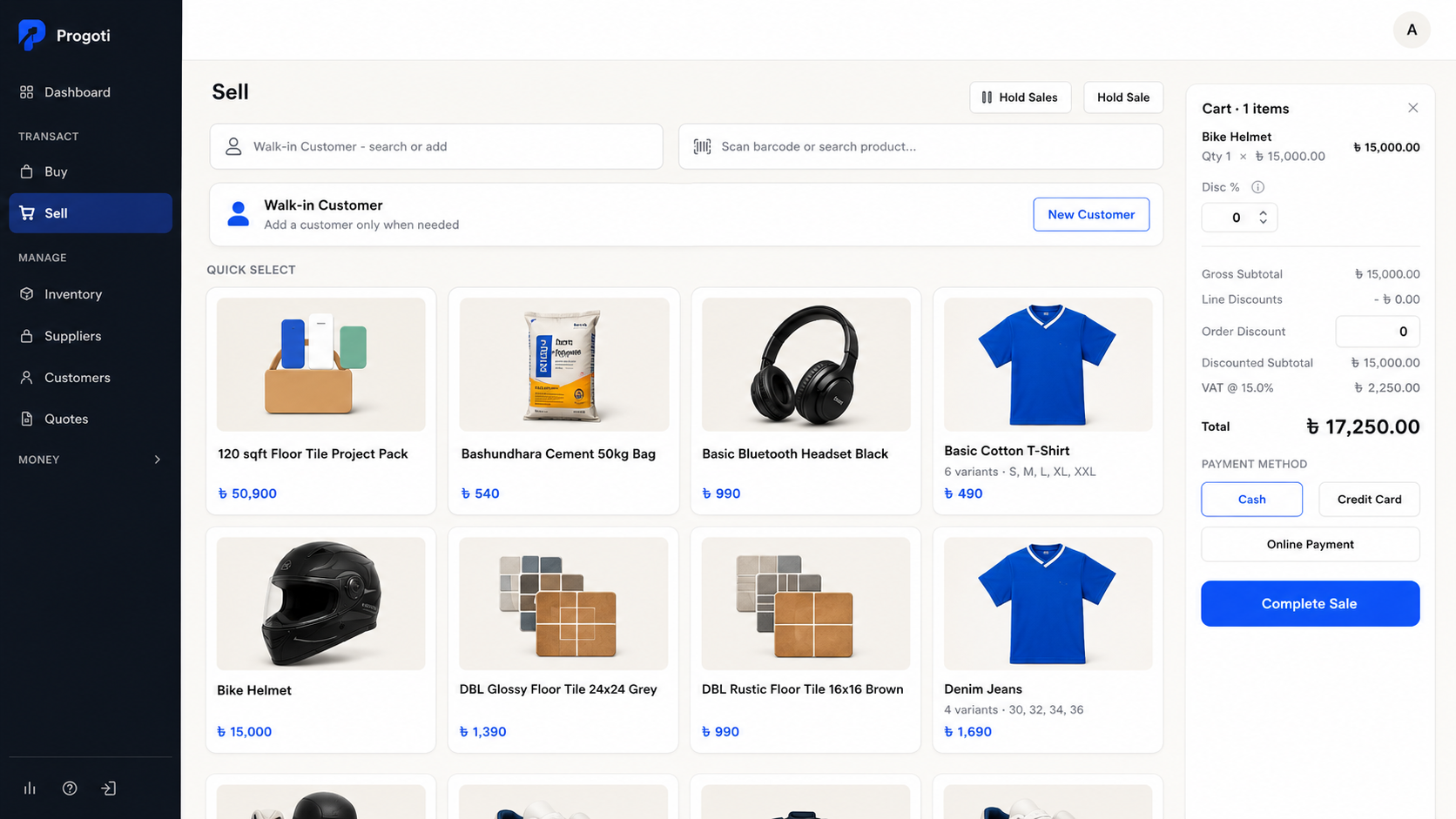Screen dimensions: 1456x819
Task: Select Online Payment method
Action: tap(1311, 545)
